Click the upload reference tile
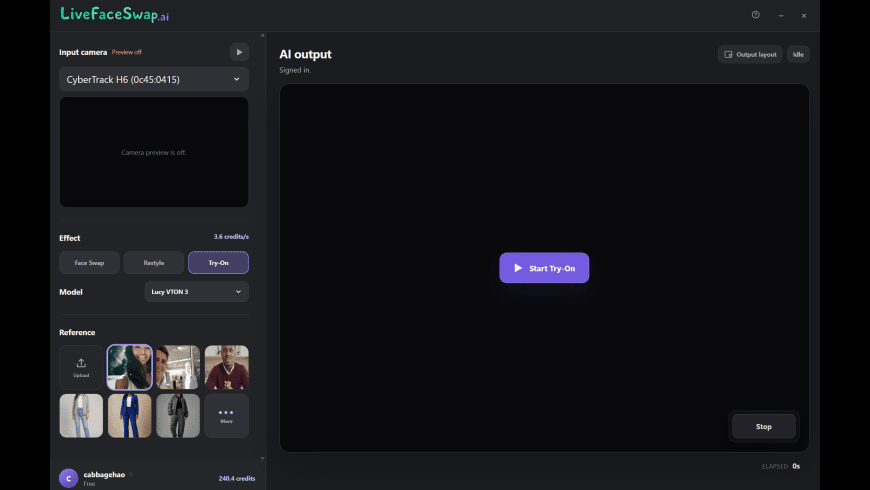This screenshot has height=490, width=870. tap(81, 367)
